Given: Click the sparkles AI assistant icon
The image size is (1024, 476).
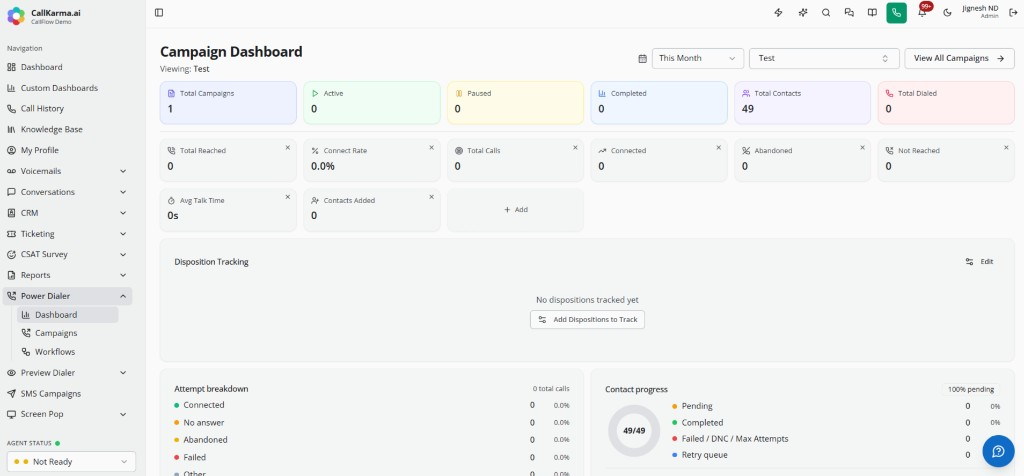Looking at the screenshot, I should 803,12.
